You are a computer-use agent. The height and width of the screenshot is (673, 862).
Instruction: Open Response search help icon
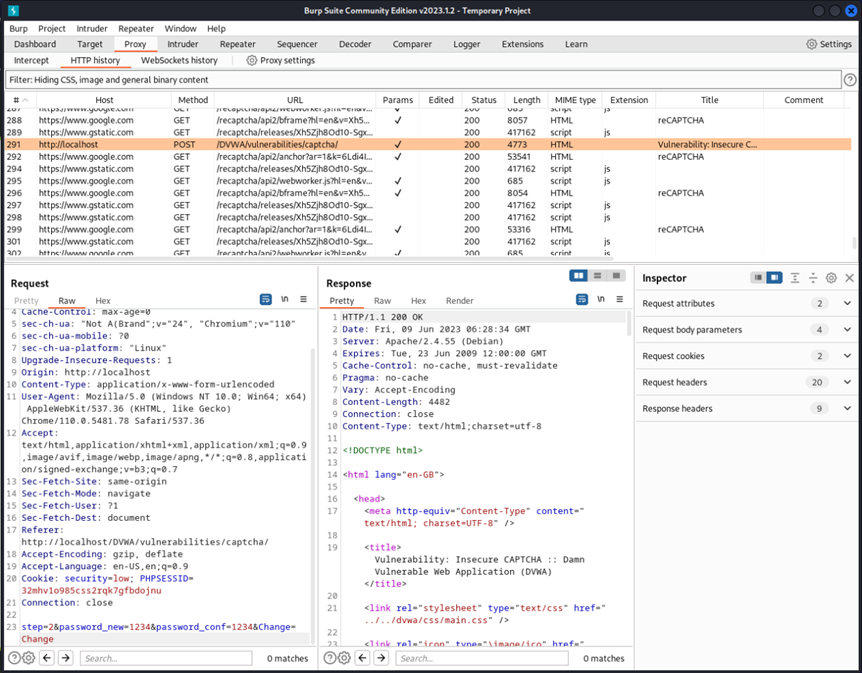point(330,658)
